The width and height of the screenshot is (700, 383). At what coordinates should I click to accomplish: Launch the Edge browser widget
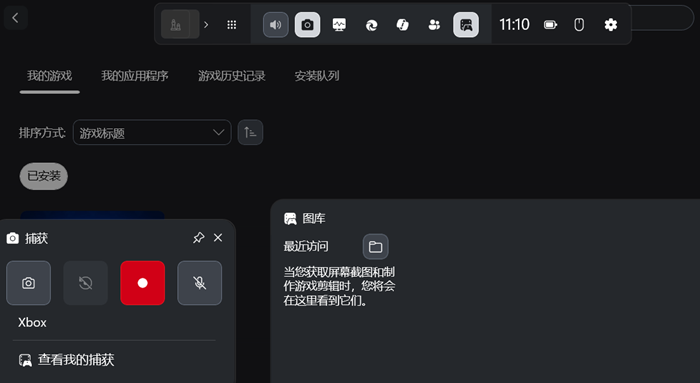pos(371,25)
